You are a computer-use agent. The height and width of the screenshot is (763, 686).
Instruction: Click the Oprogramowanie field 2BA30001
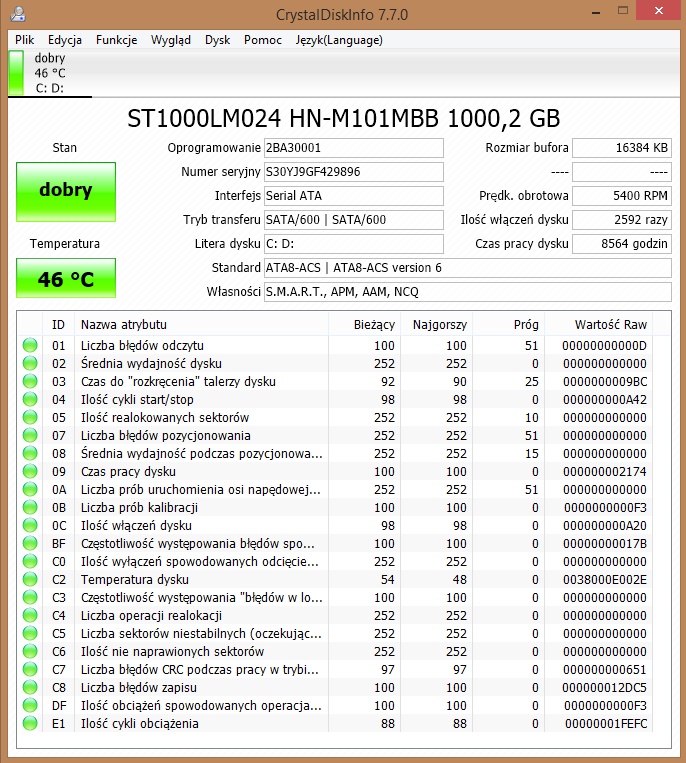354,148
